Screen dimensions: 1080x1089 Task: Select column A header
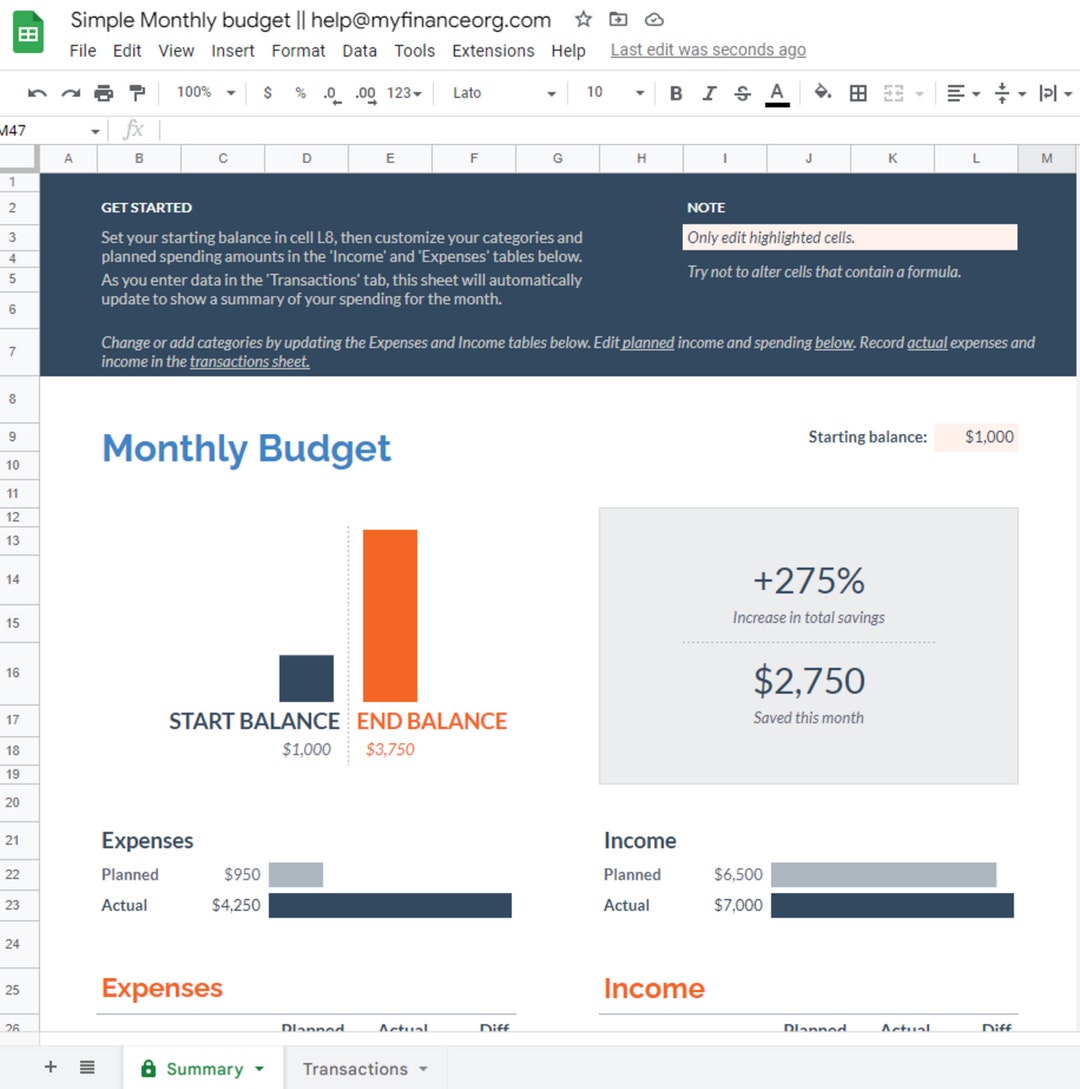(x=68, y=158)
